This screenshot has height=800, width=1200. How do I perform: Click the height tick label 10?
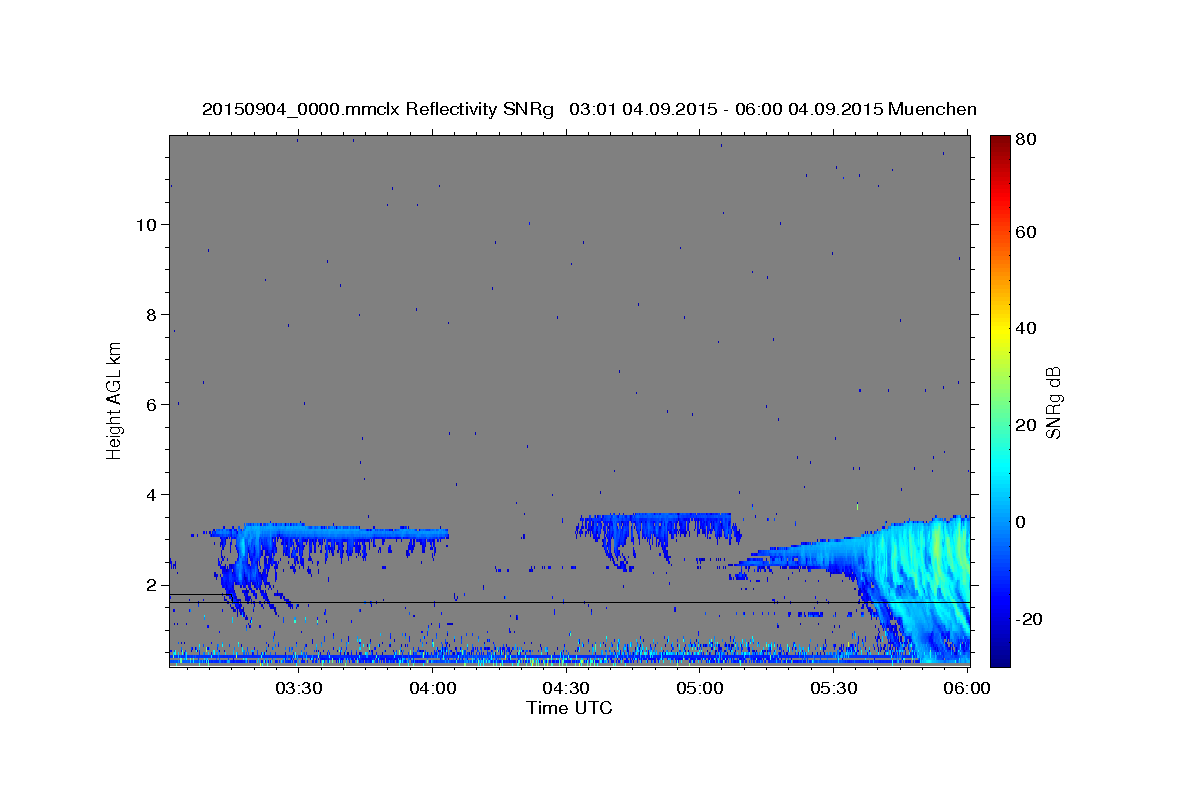[x=146, y=224]
